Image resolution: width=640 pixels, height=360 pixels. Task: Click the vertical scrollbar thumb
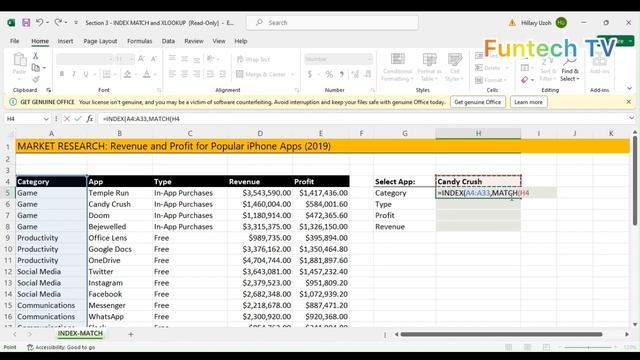click(x=635, y=180)
